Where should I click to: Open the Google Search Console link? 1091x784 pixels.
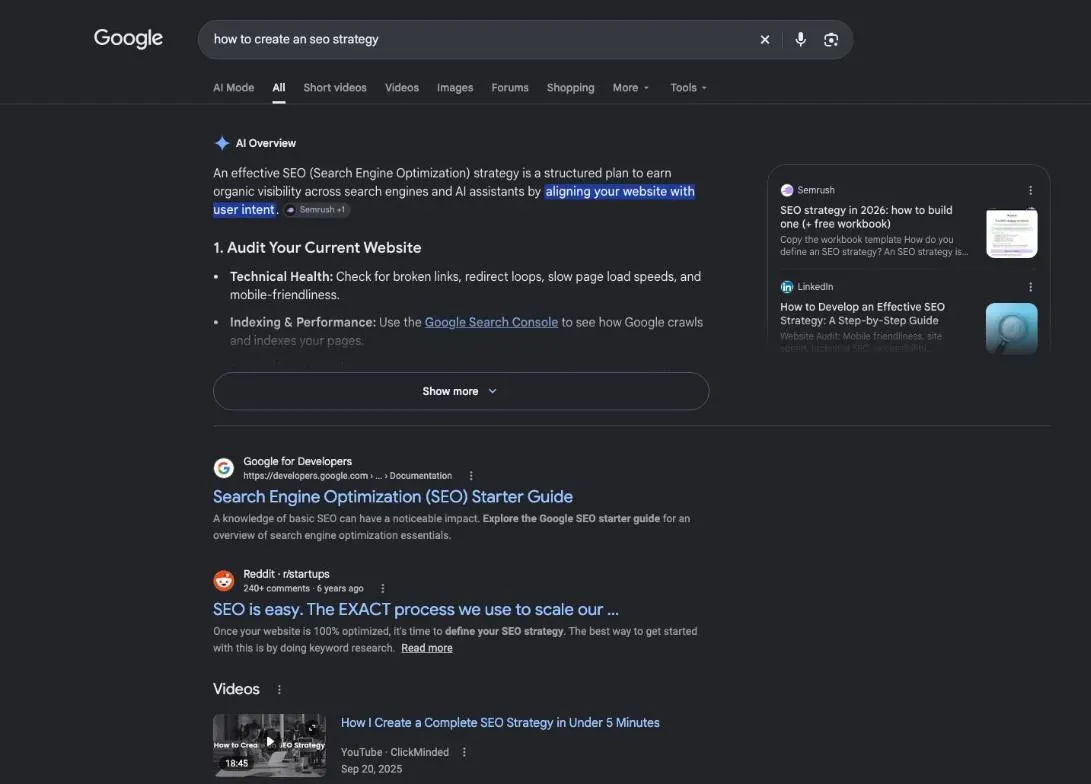(x=491, y=322)
